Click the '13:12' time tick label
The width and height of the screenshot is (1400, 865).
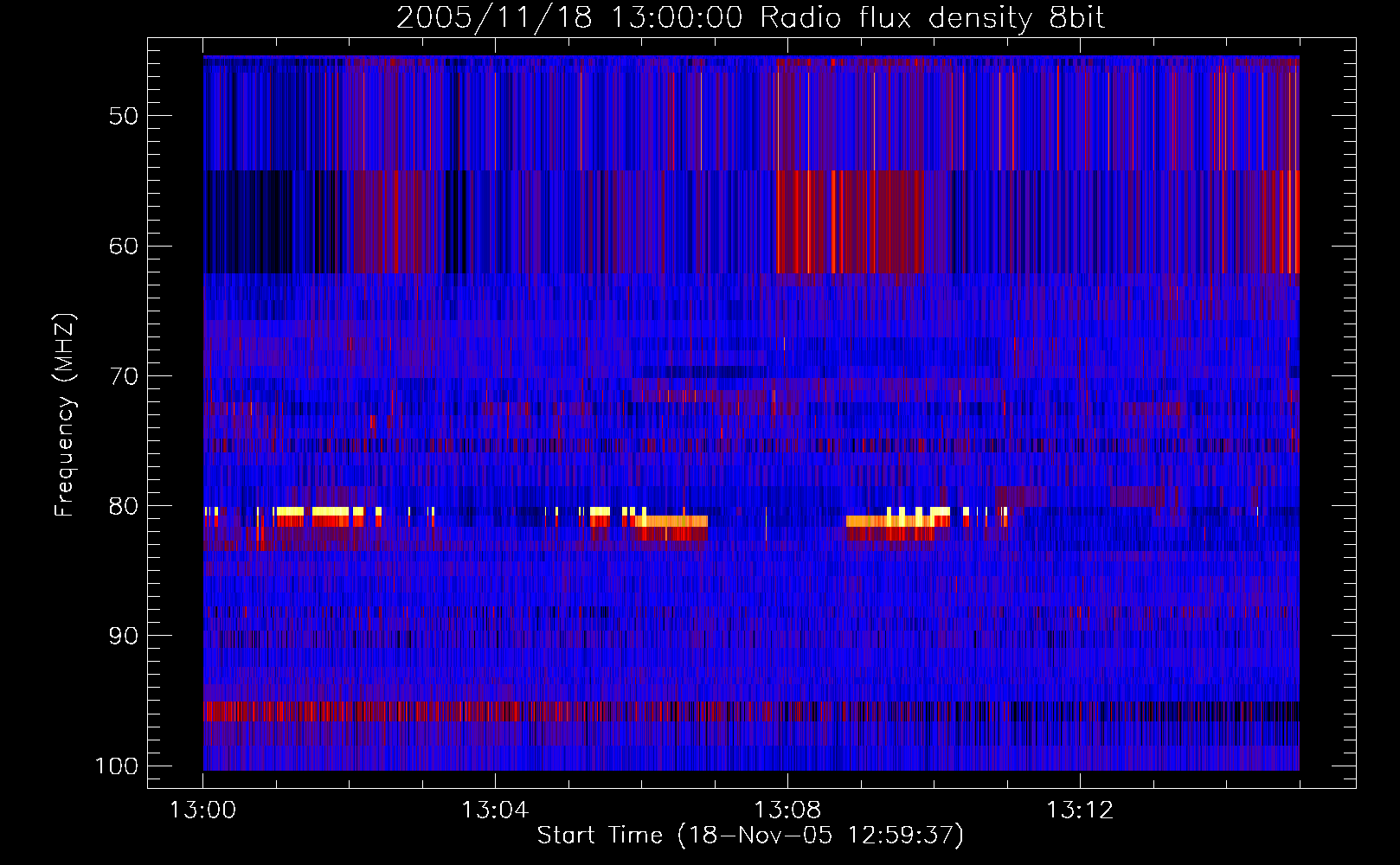pos(1080,811)
